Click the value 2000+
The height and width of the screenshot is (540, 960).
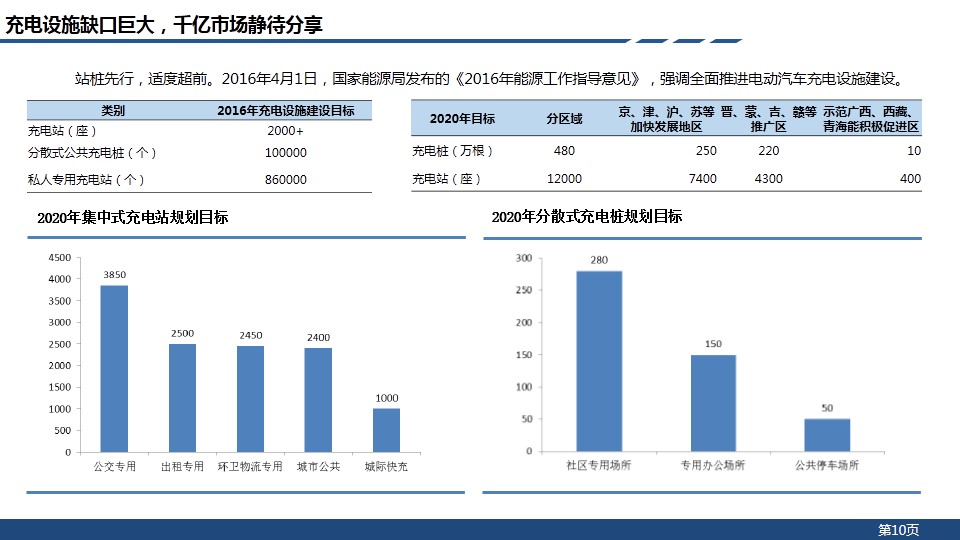(x=285, y=131)
